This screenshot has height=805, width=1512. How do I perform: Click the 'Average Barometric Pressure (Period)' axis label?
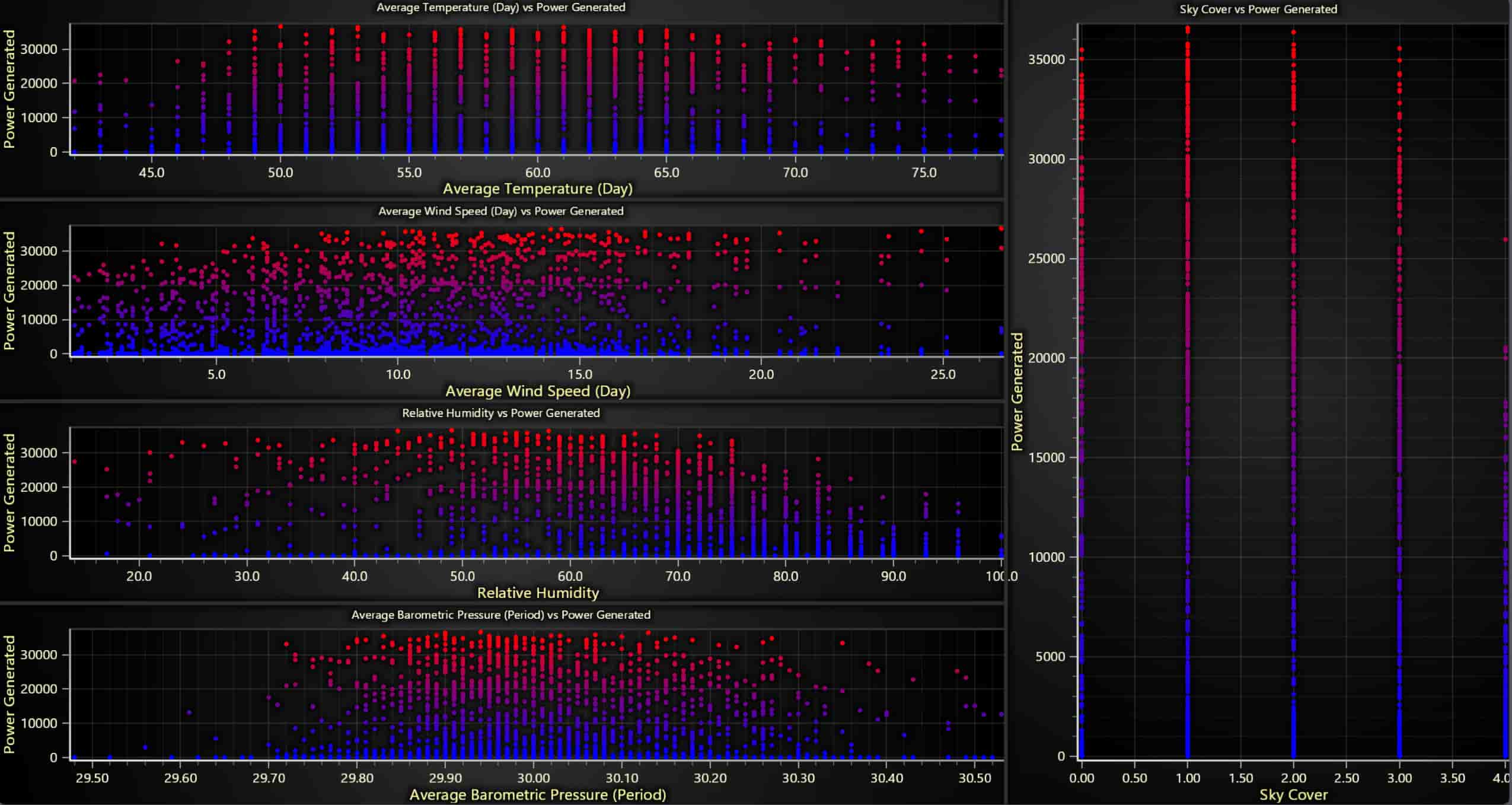538,795
